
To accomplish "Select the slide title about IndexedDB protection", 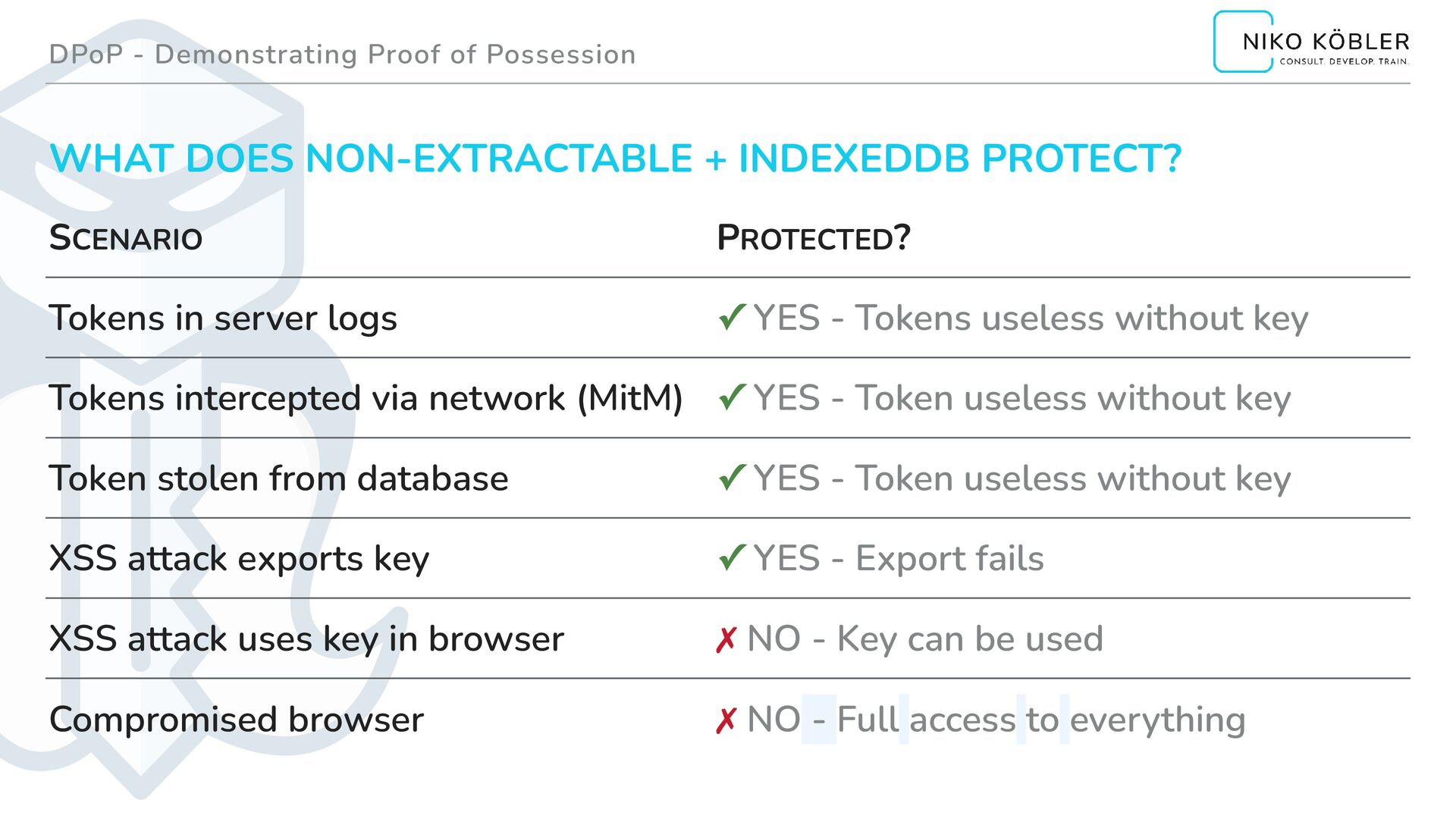I will [x=615, y=158].
